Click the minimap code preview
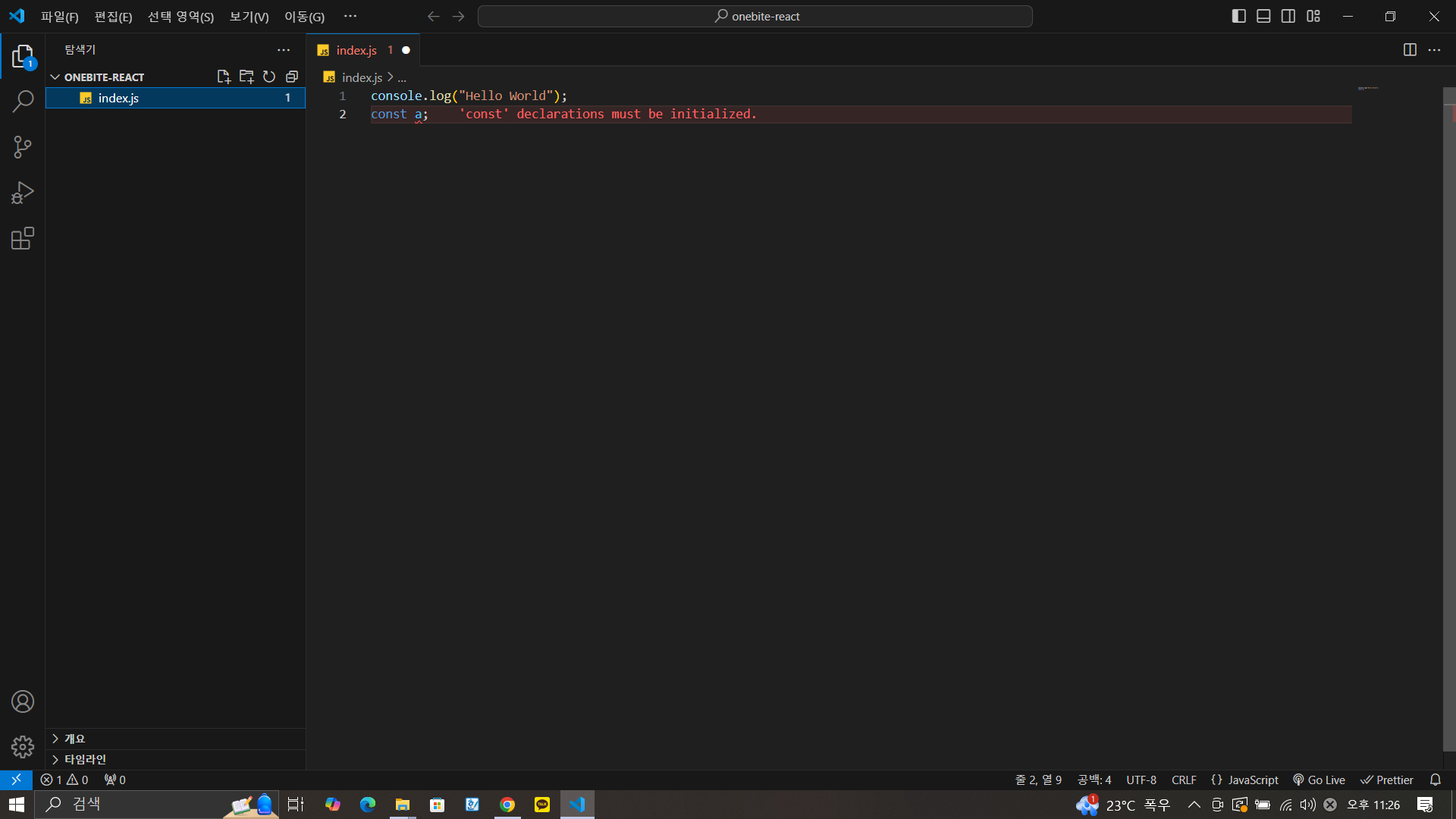 click(x=1368, y=89)
